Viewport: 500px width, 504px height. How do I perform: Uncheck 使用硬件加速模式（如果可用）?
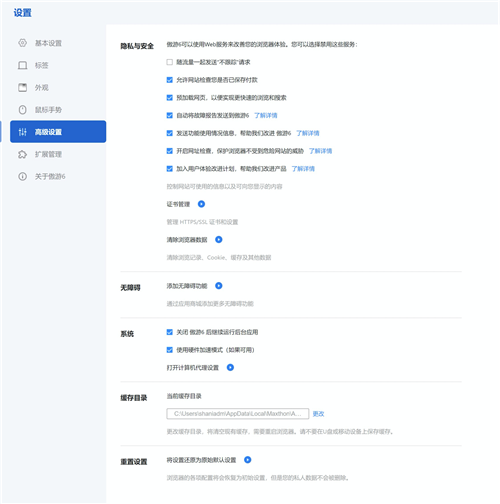pos(170,350)
